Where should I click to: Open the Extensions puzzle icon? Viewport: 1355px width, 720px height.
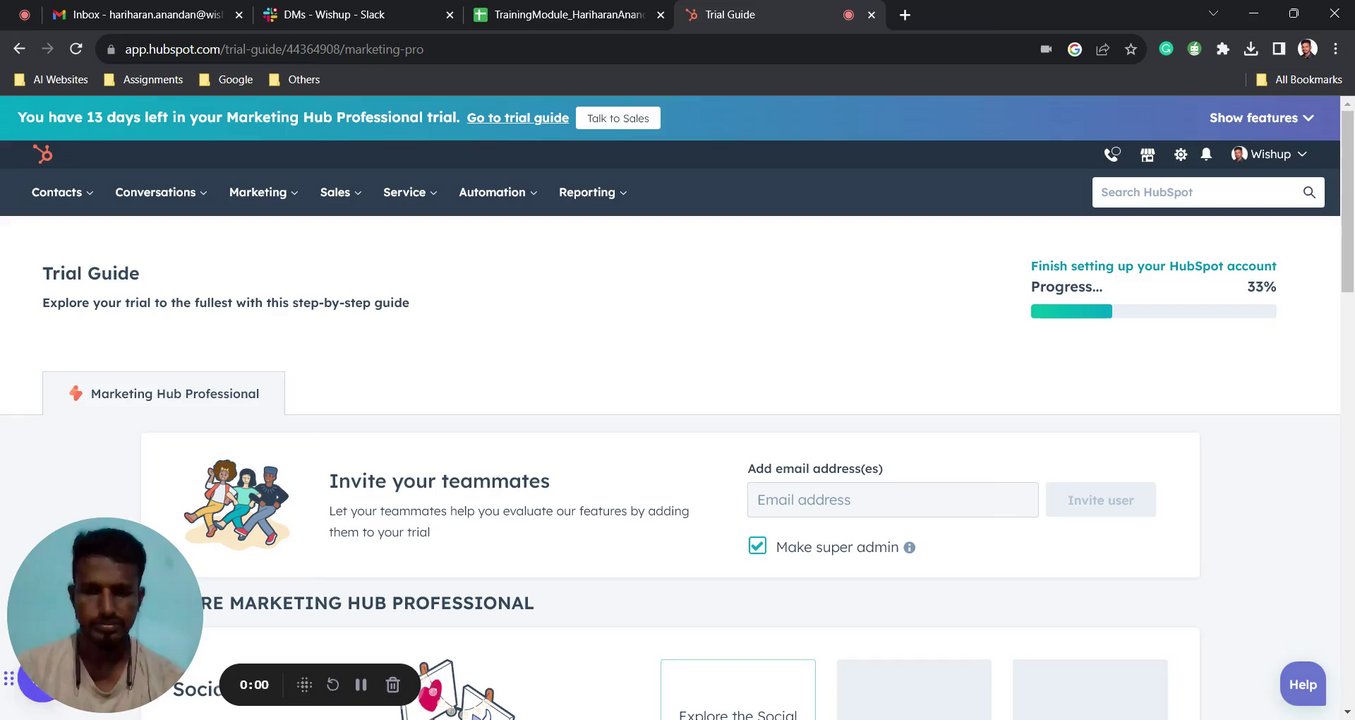[1222, 48]
